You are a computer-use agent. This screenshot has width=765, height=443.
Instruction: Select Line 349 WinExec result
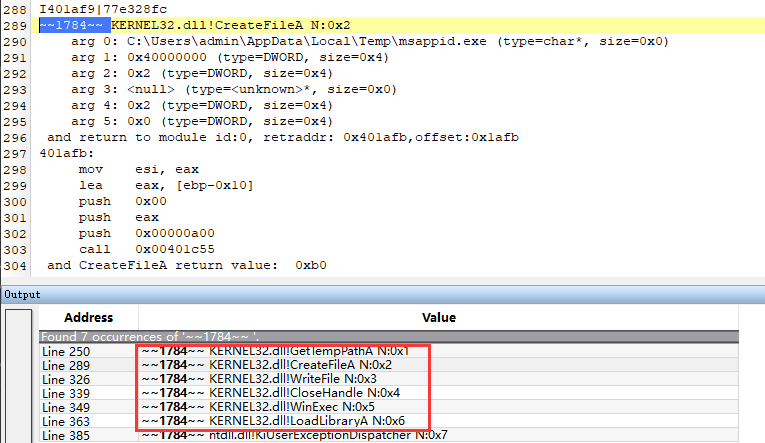tap(389, 407)
